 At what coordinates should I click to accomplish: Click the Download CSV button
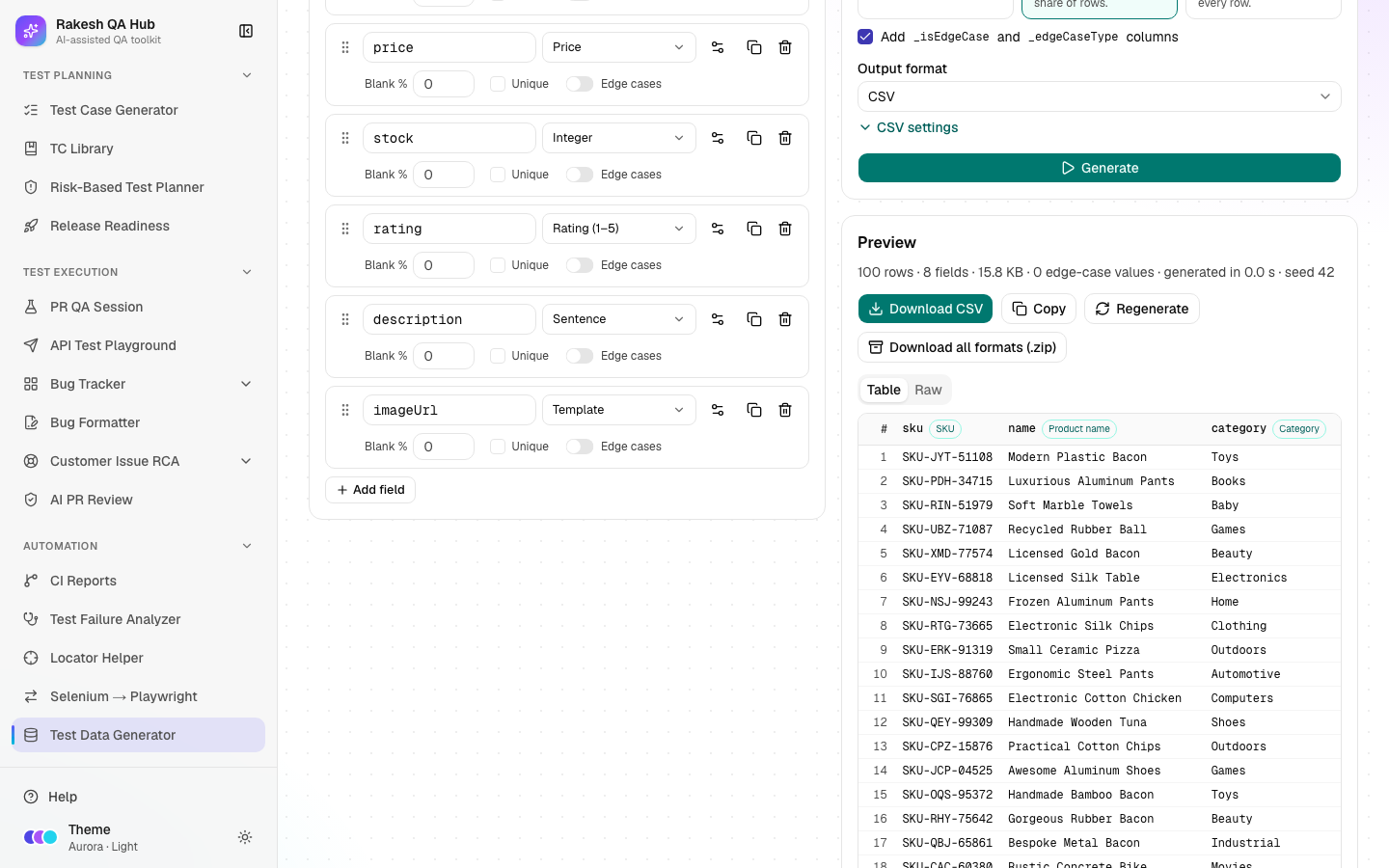(x=925, y=309)
